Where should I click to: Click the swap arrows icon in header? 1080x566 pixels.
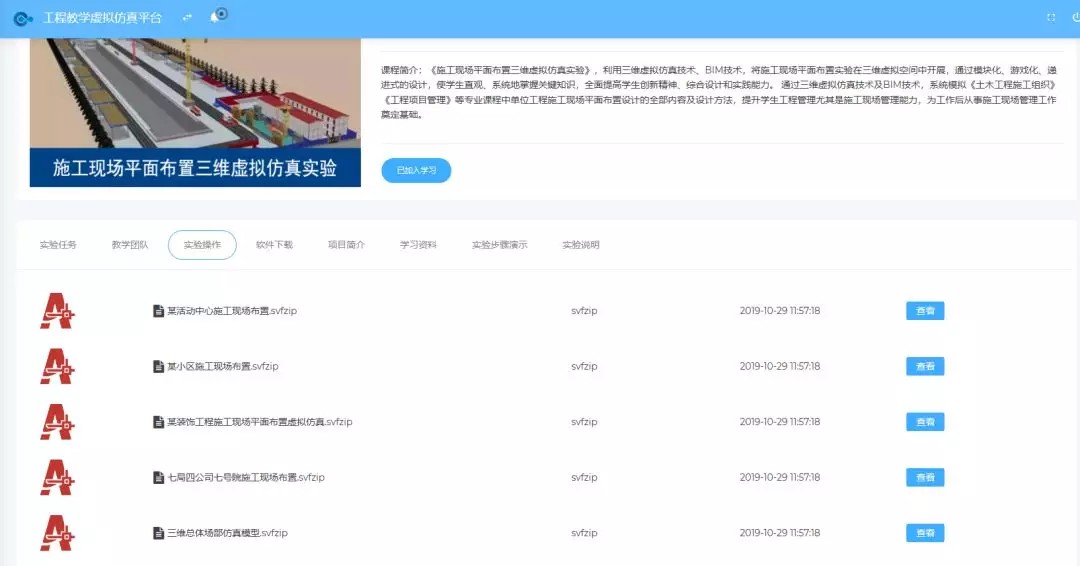[187, 18]
